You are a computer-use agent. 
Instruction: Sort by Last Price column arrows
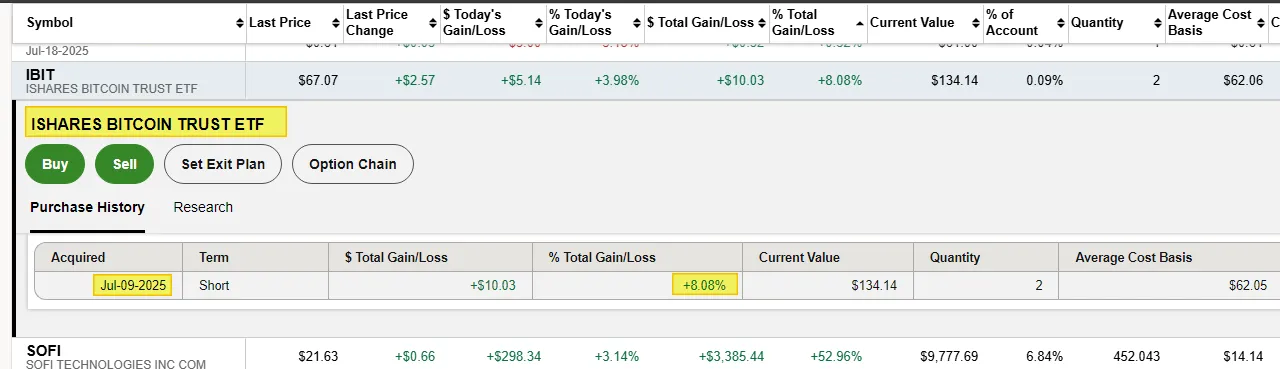click(335, 23)
